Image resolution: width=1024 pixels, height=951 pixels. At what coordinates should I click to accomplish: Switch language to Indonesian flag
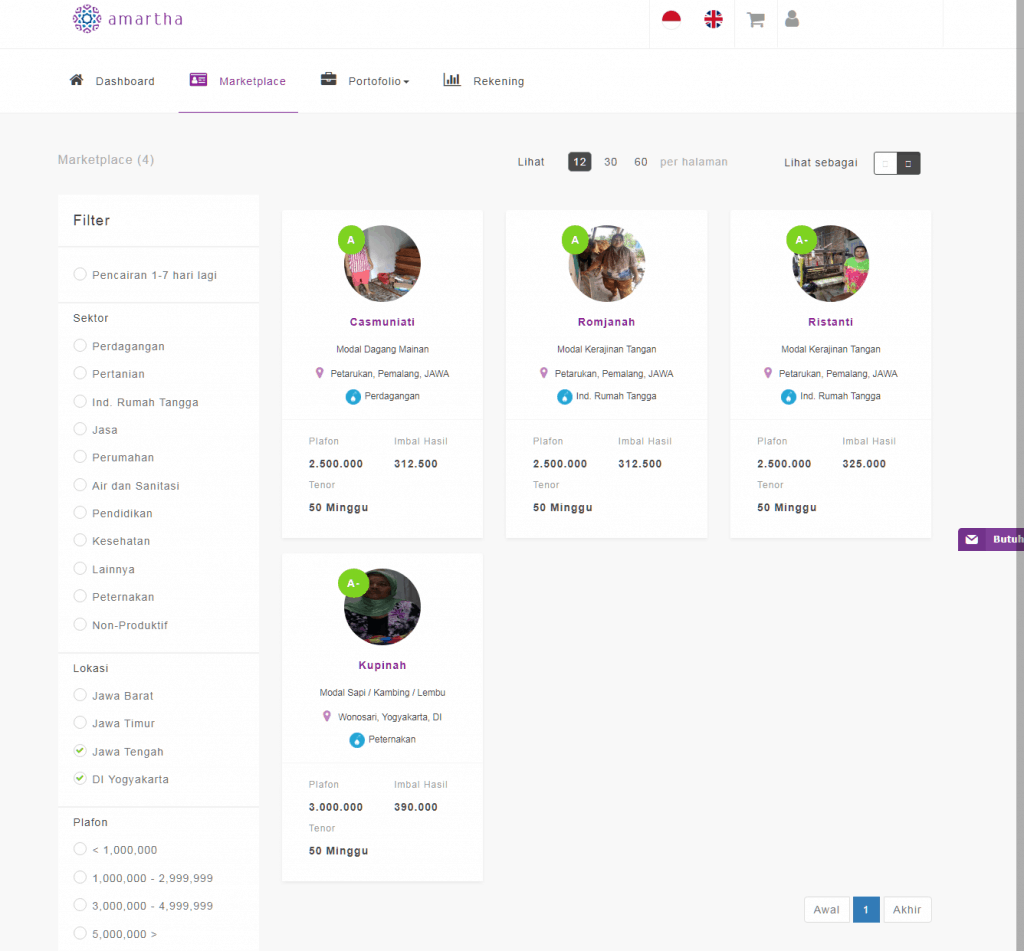pyautogui.click(x=671, y=19)
